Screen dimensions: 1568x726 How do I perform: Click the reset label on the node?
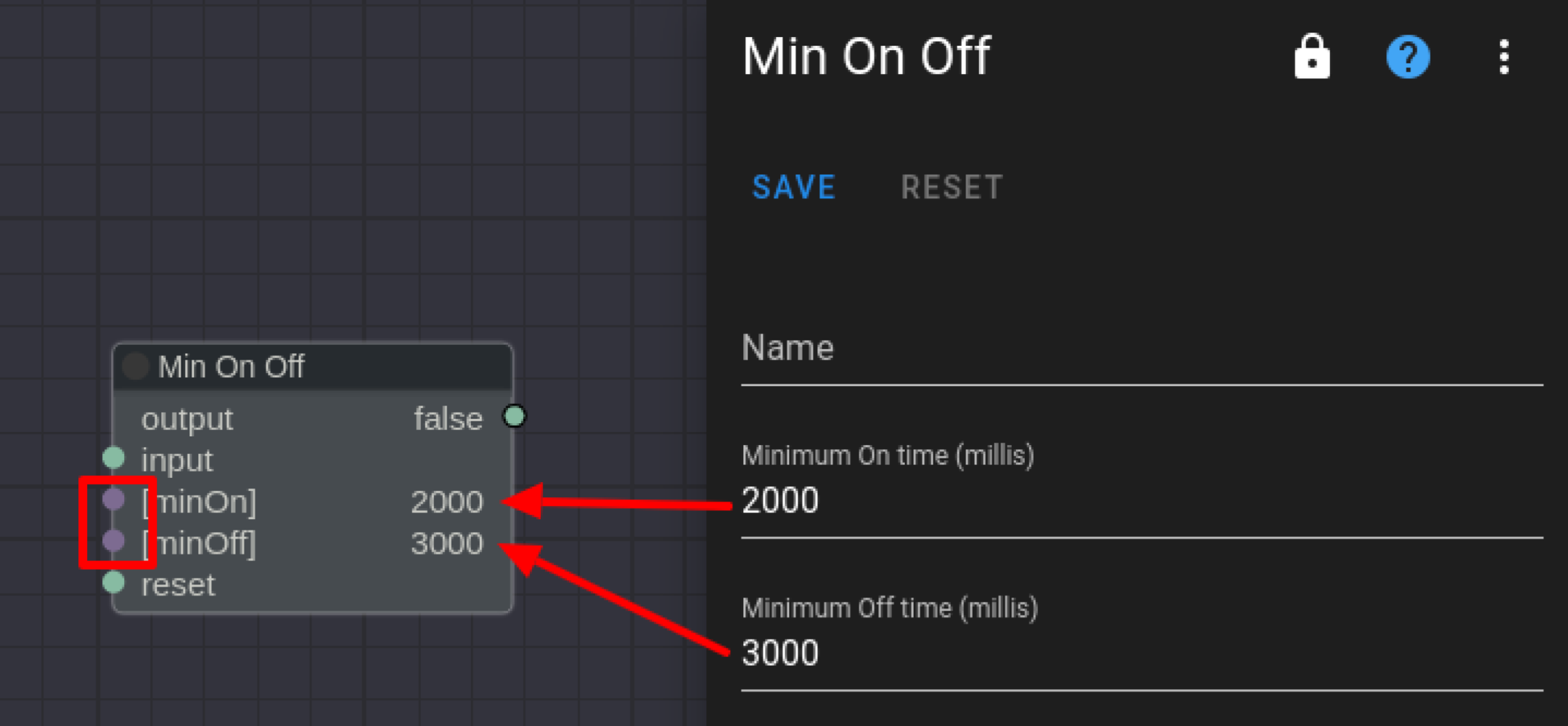pyautogui.click(x=178, y=586)
